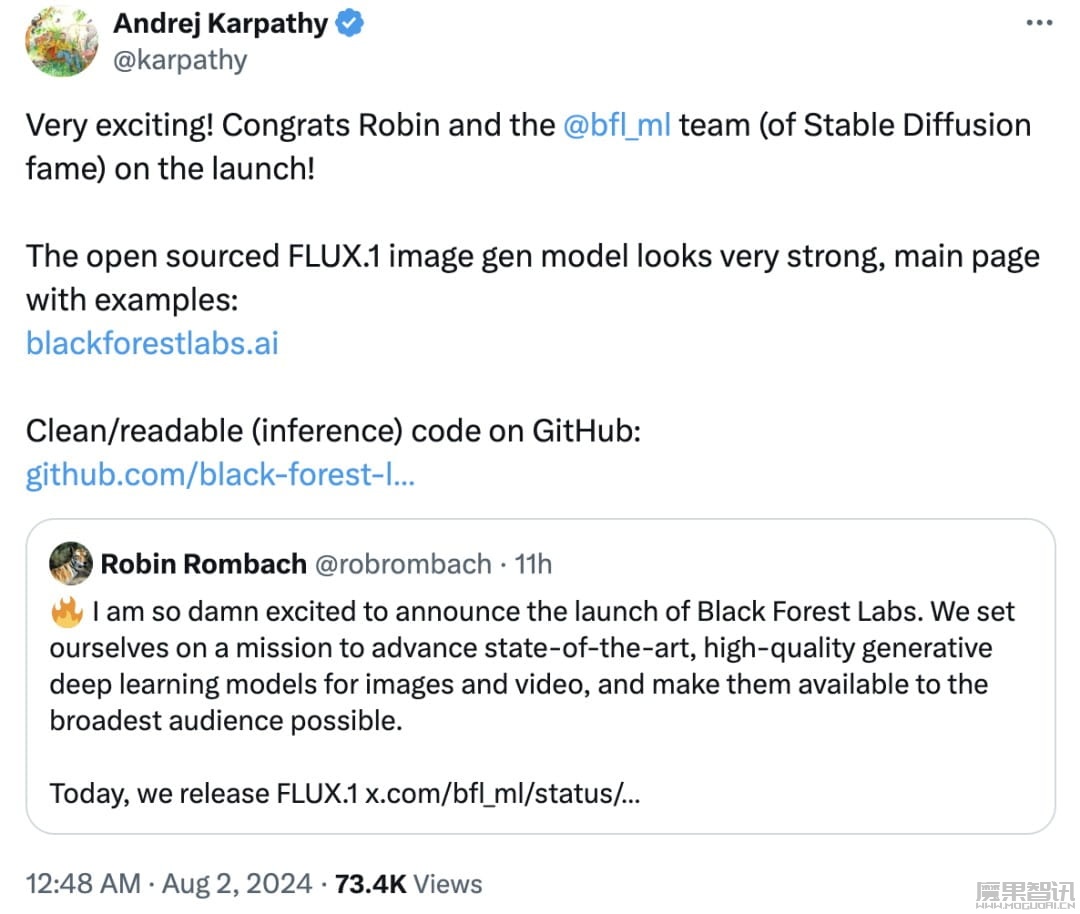The image size is (1080, 914).
Task: Click the fire emoji in quoted tweet
Action: point(67,612)
